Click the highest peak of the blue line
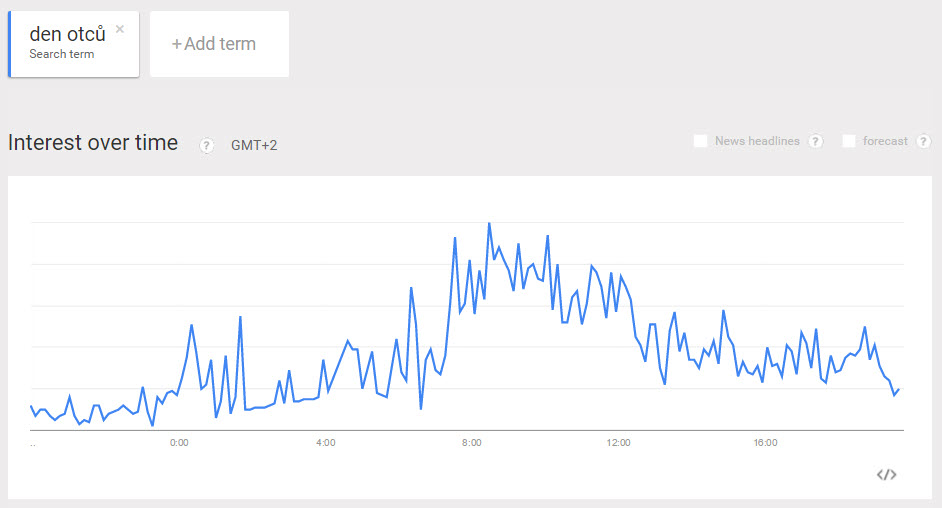 tap(489, 223)
